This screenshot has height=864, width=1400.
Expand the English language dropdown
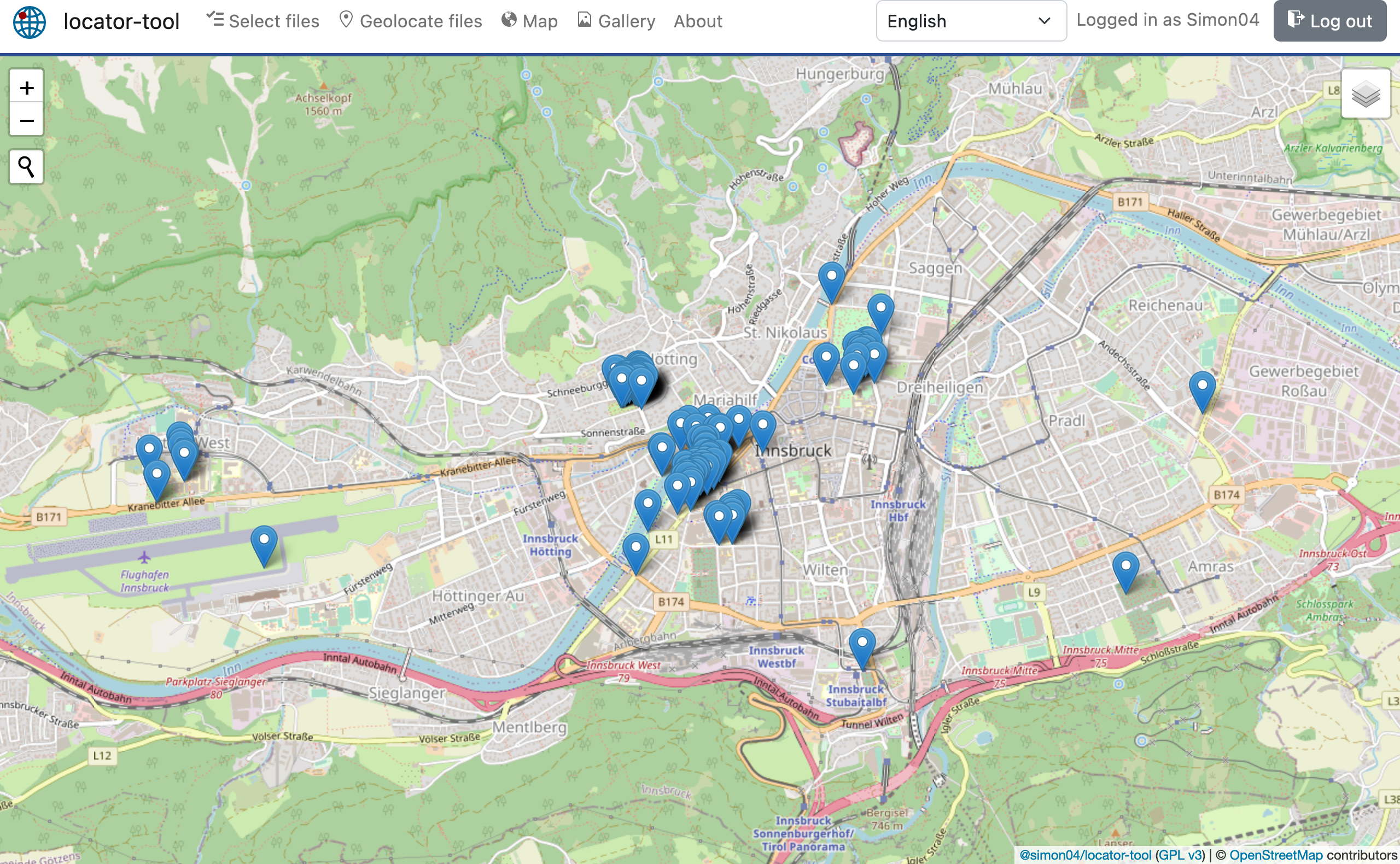pos(971,21)
